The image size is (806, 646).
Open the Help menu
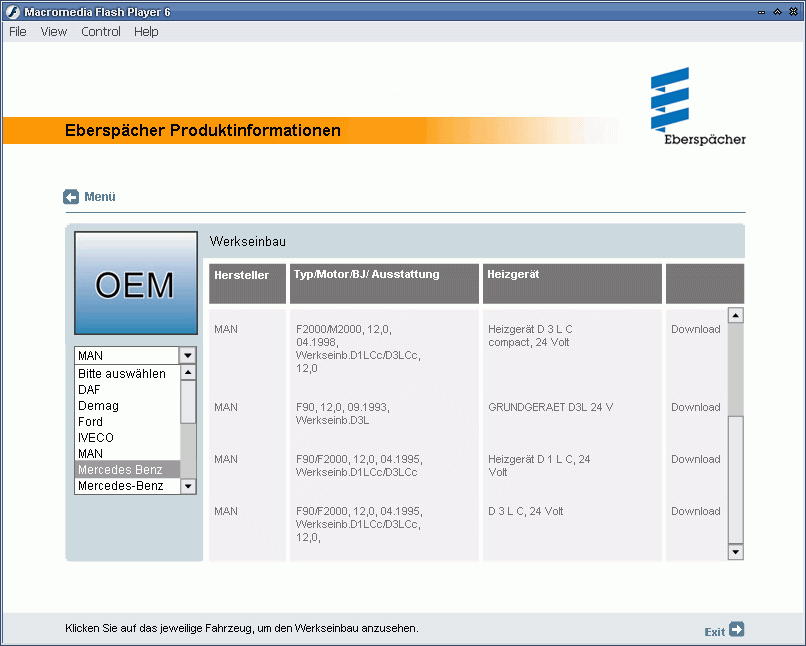click(x=146, y=32)
